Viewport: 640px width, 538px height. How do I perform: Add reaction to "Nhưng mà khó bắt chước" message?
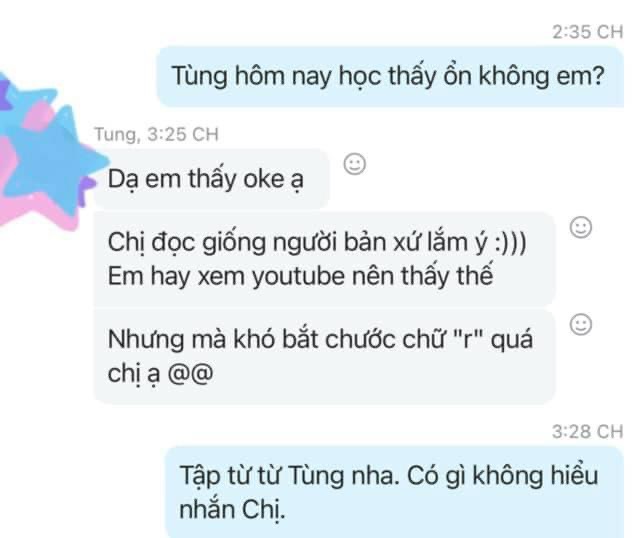580,325
